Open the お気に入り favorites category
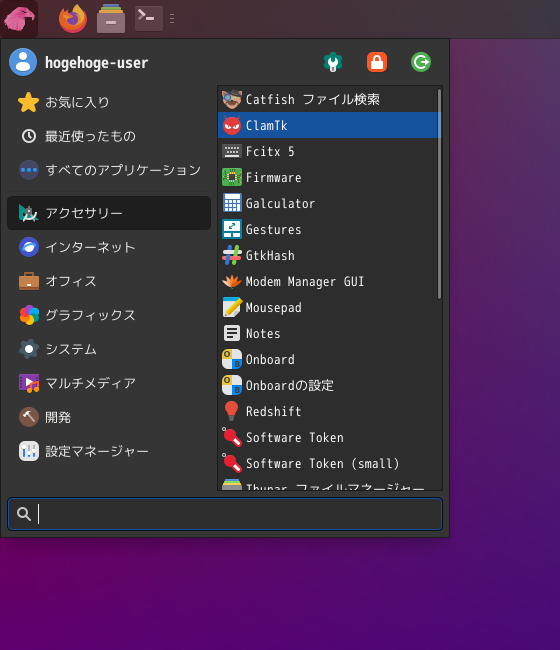Image resolution: width=560 pixels, height=650 pixels. 109,102
